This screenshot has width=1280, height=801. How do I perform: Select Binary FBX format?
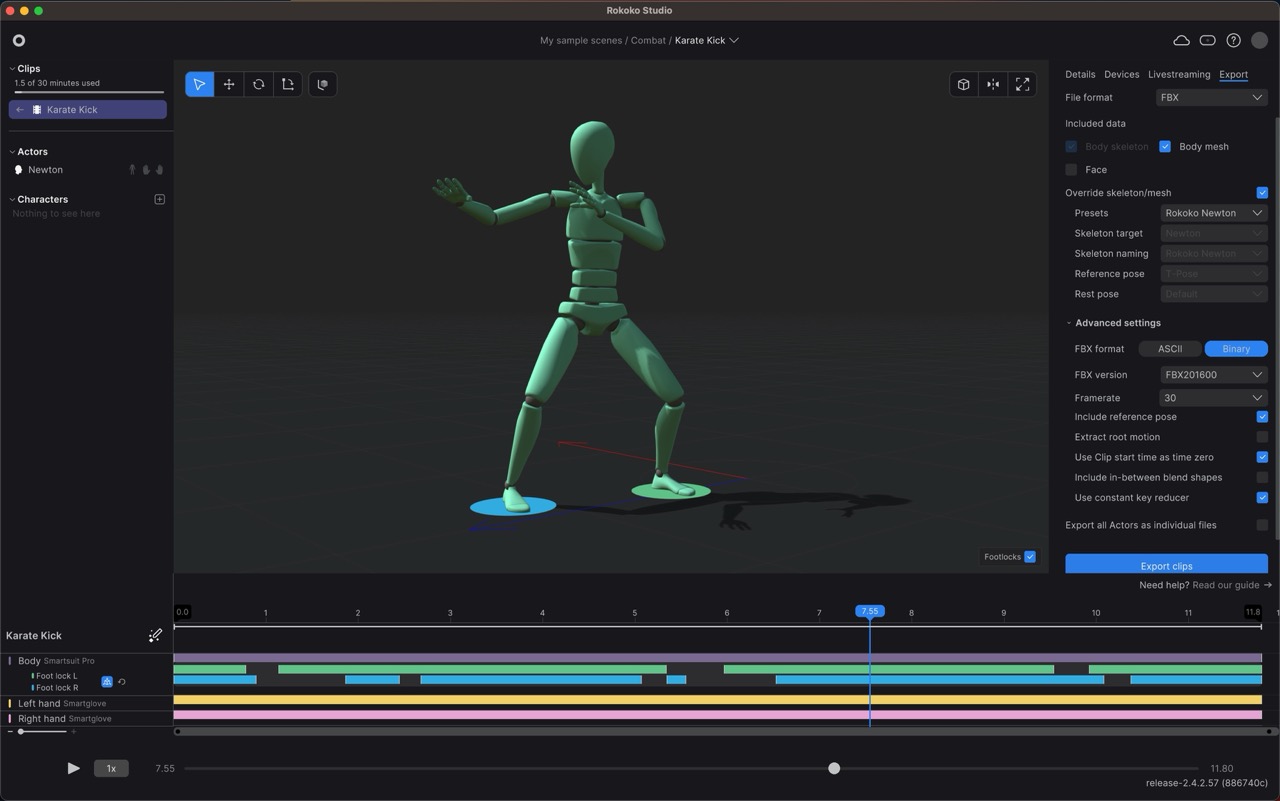pyautogui.click(x=1236, y=349)
